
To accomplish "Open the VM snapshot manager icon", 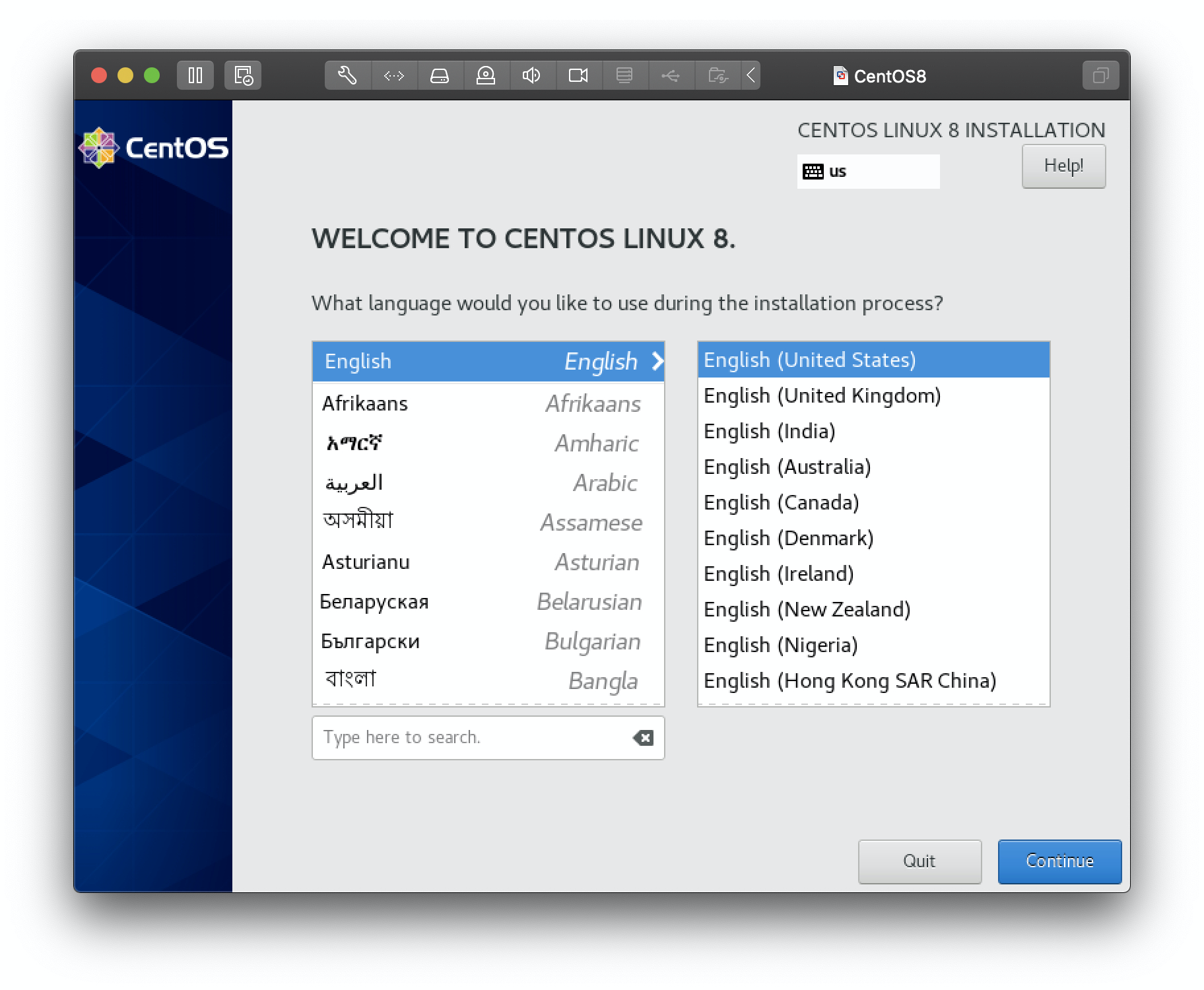I will [x=243, y=75].
